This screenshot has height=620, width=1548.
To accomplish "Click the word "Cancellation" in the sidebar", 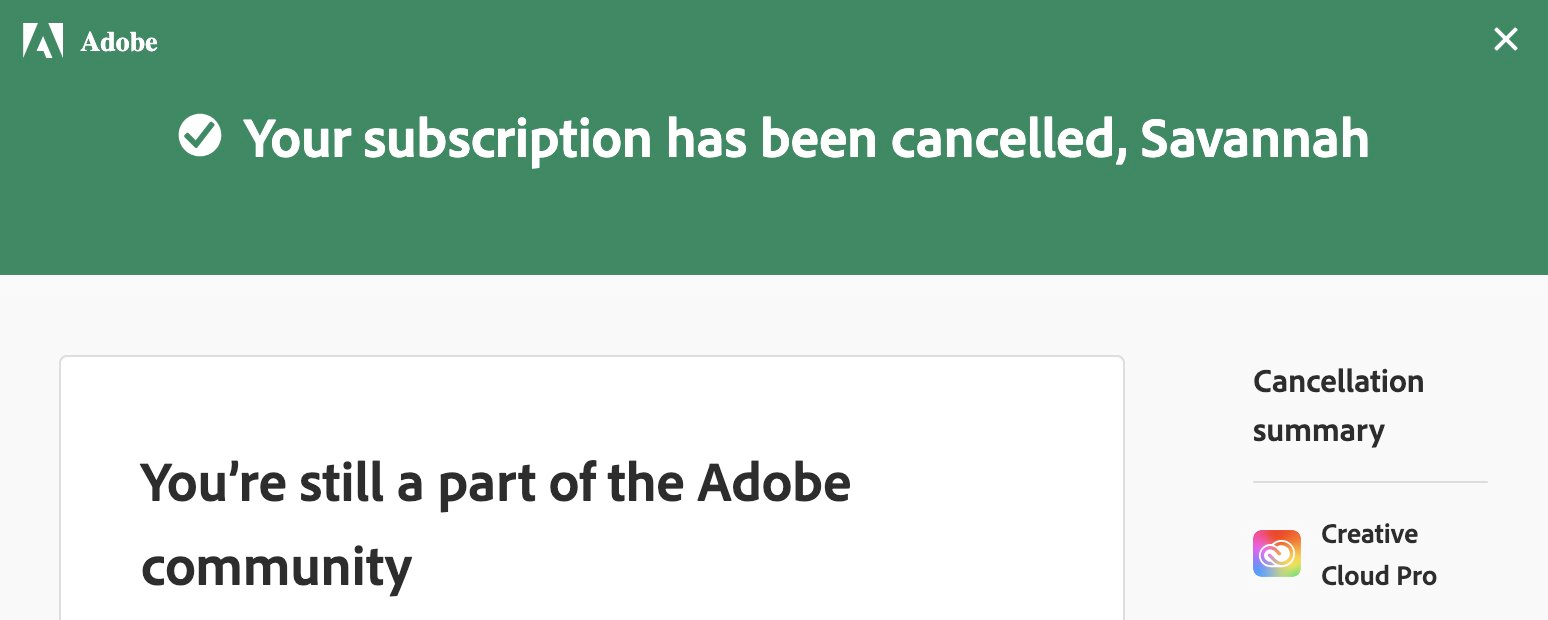I will click(x=1338, y=381).
